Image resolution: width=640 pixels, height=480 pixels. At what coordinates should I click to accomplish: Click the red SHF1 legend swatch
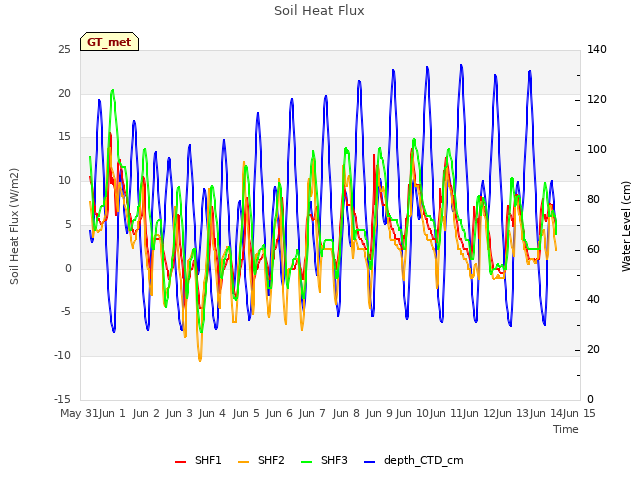180,462
